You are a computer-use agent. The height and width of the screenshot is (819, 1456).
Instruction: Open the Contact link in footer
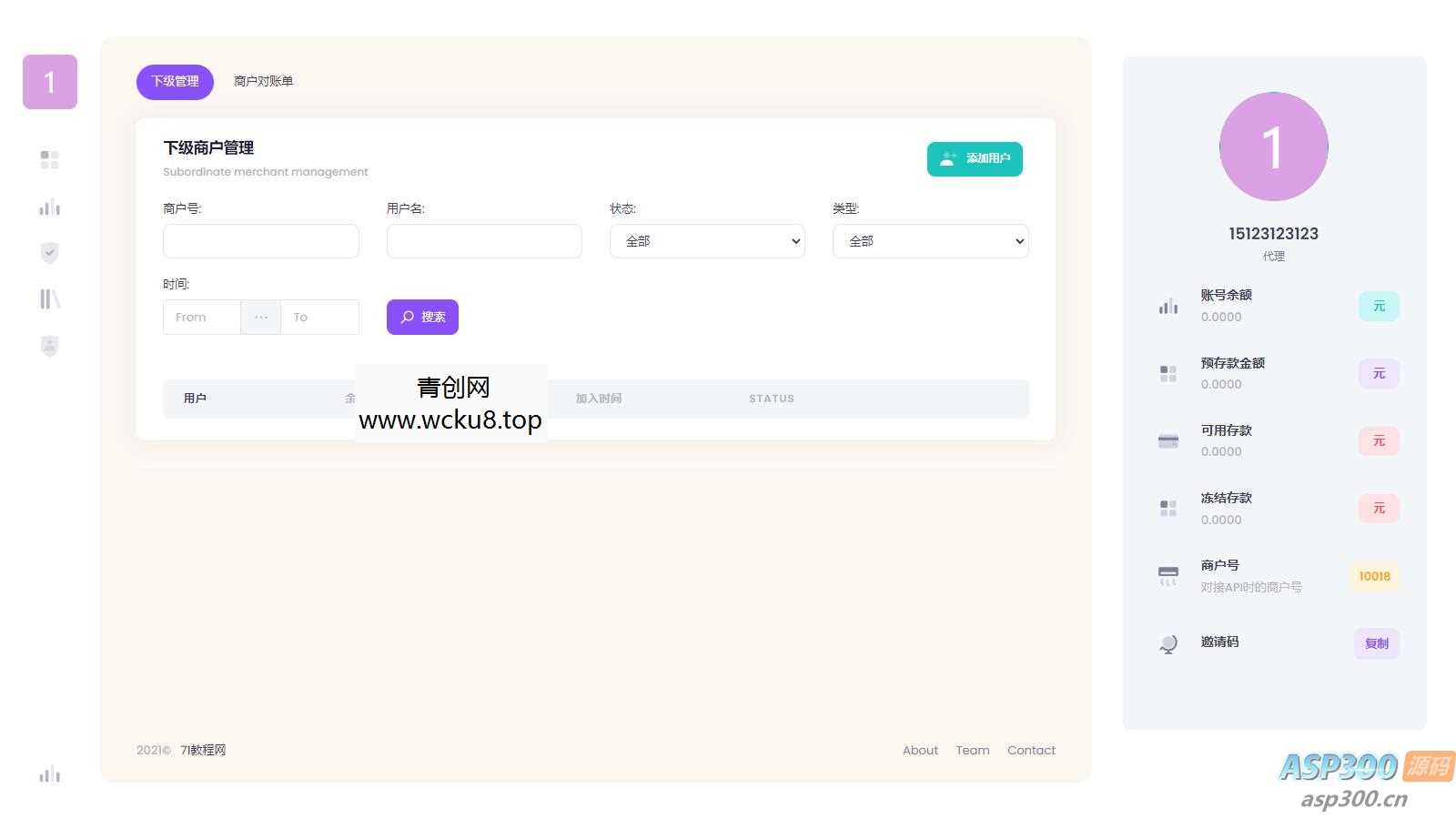[x=1031, y=750]
